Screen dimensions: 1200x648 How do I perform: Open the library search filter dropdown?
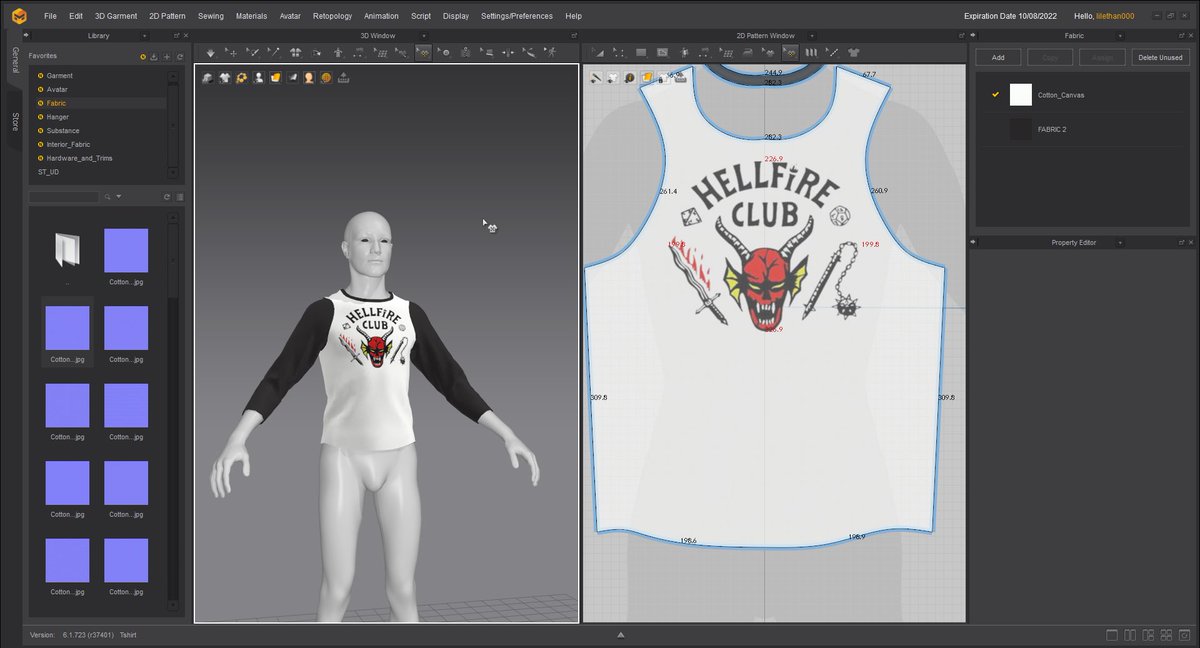tap(119, 197)
